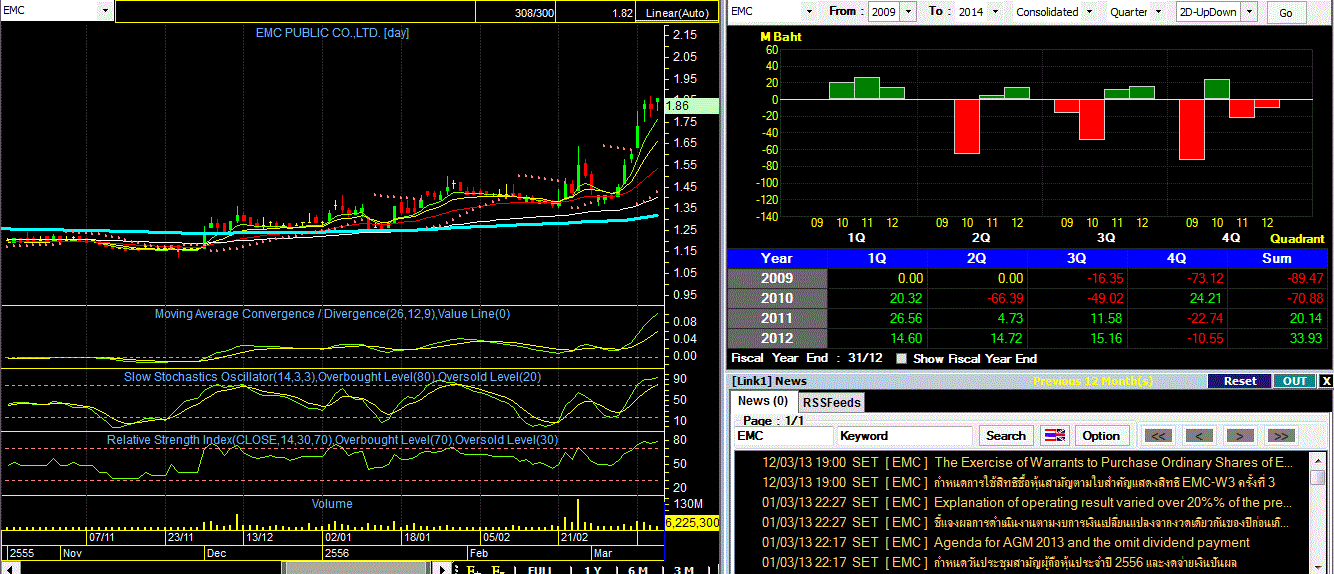Click the 2009 year row header

tap(777, 278)
